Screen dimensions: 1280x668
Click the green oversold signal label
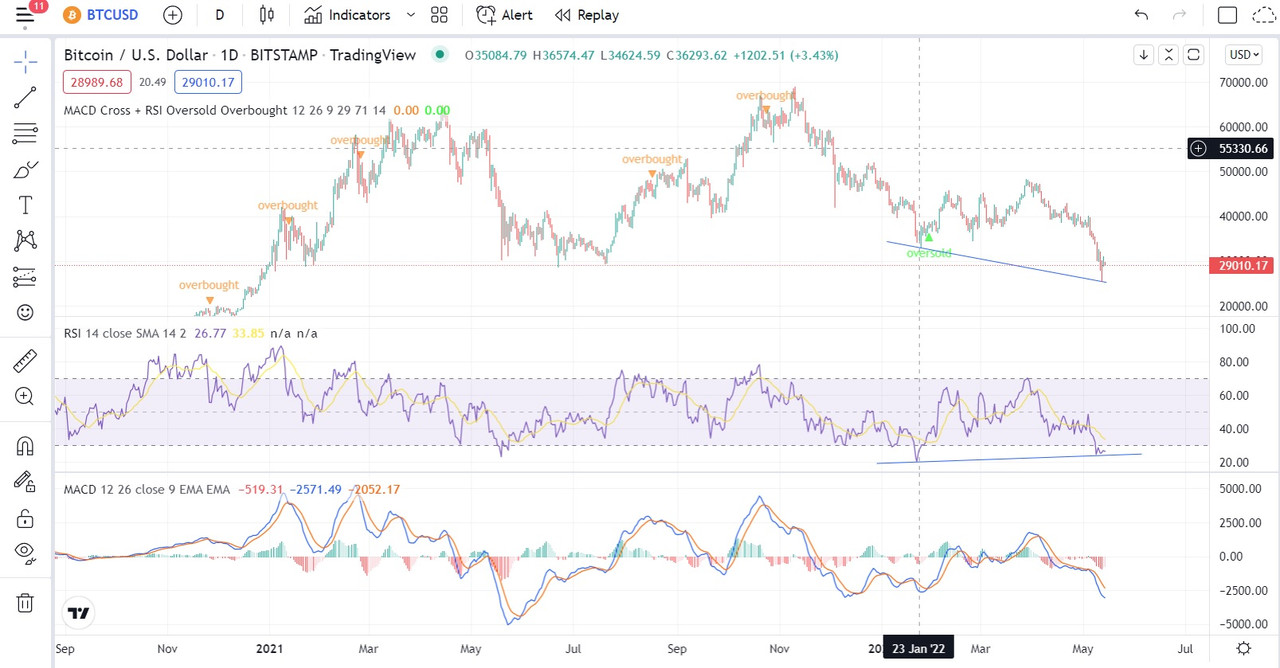[929, 253]
